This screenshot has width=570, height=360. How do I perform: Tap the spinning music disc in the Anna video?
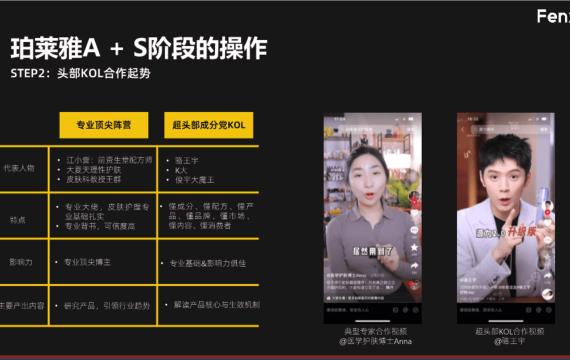coord(414,285)
